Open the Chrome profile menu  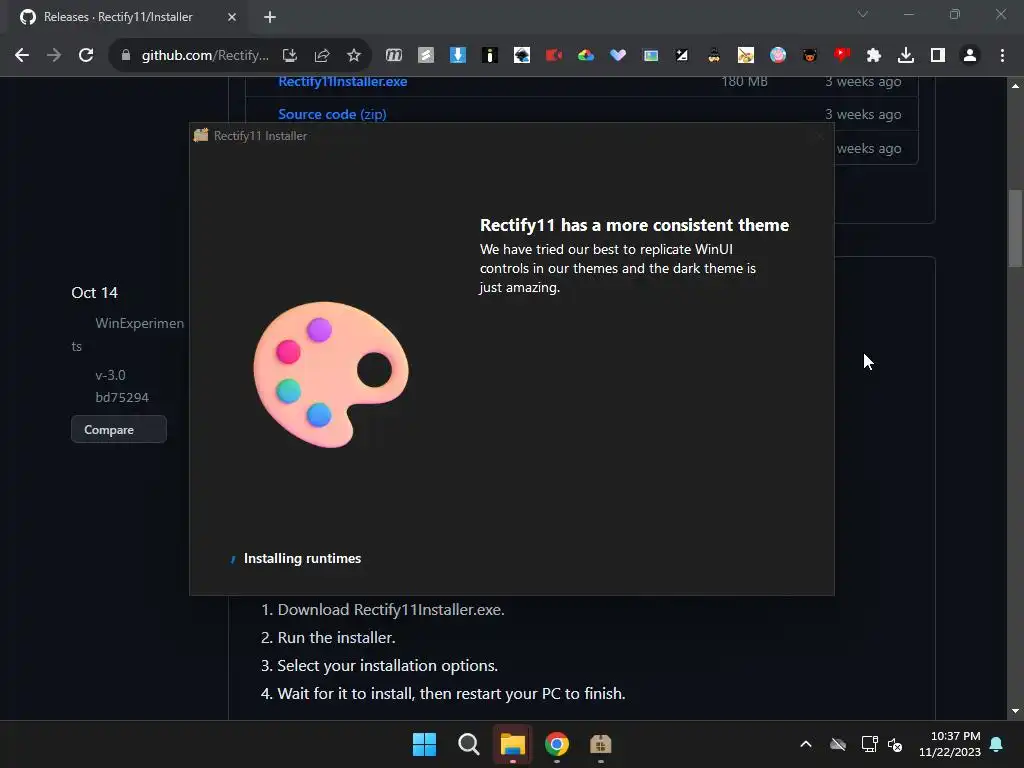click(970, 56)
